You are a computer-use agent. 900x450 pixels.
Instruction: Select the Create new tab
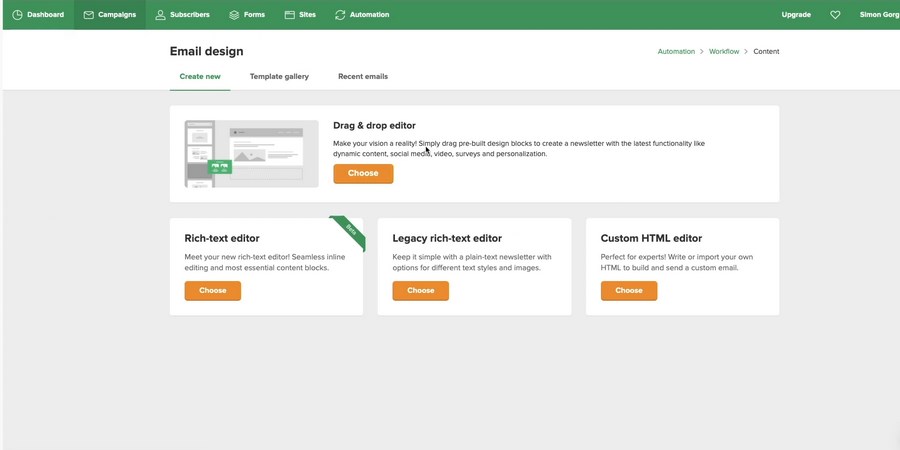(200, 76)
